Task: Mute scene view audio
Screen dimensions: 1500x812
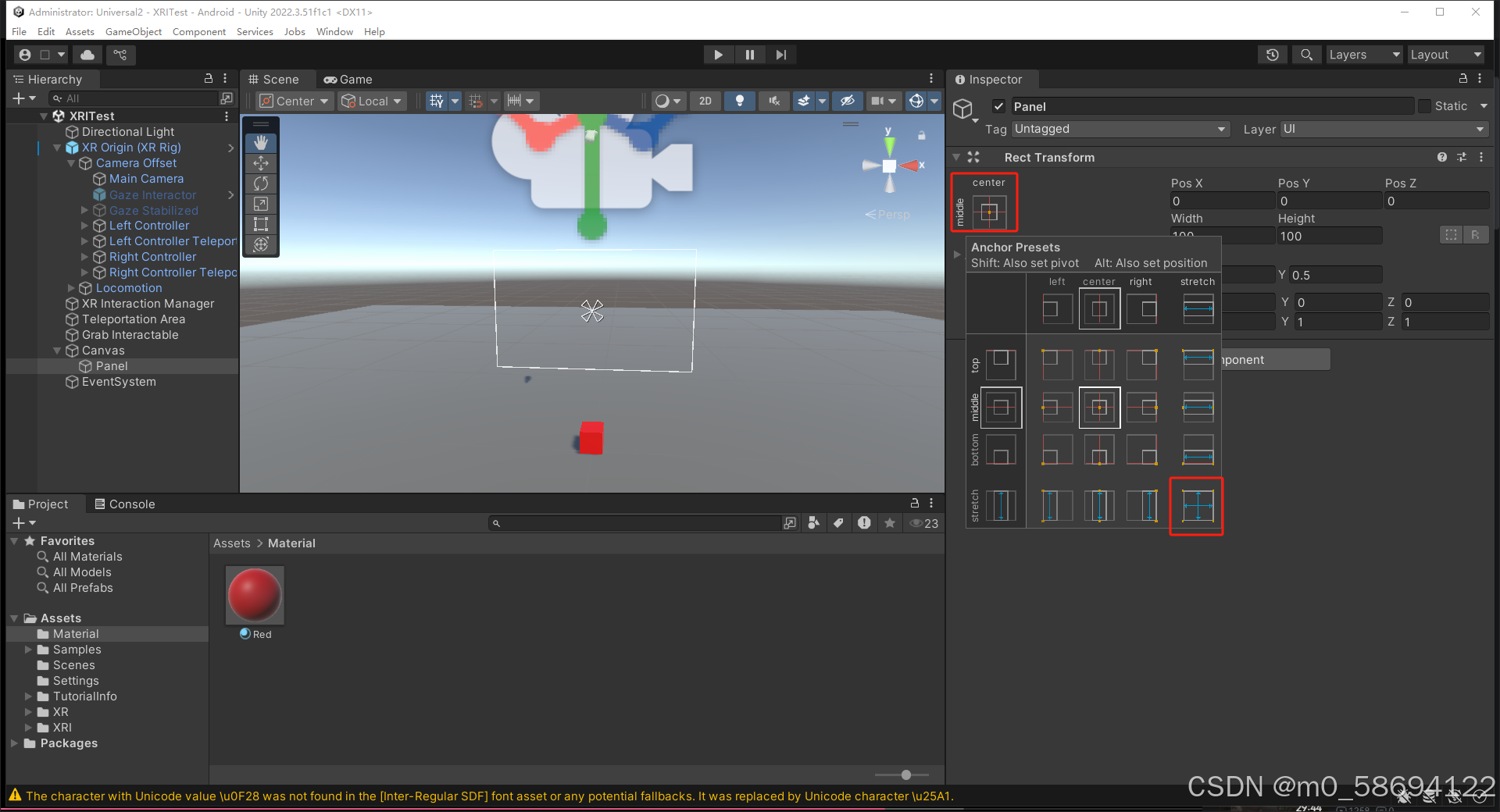Action: point(773,101)
